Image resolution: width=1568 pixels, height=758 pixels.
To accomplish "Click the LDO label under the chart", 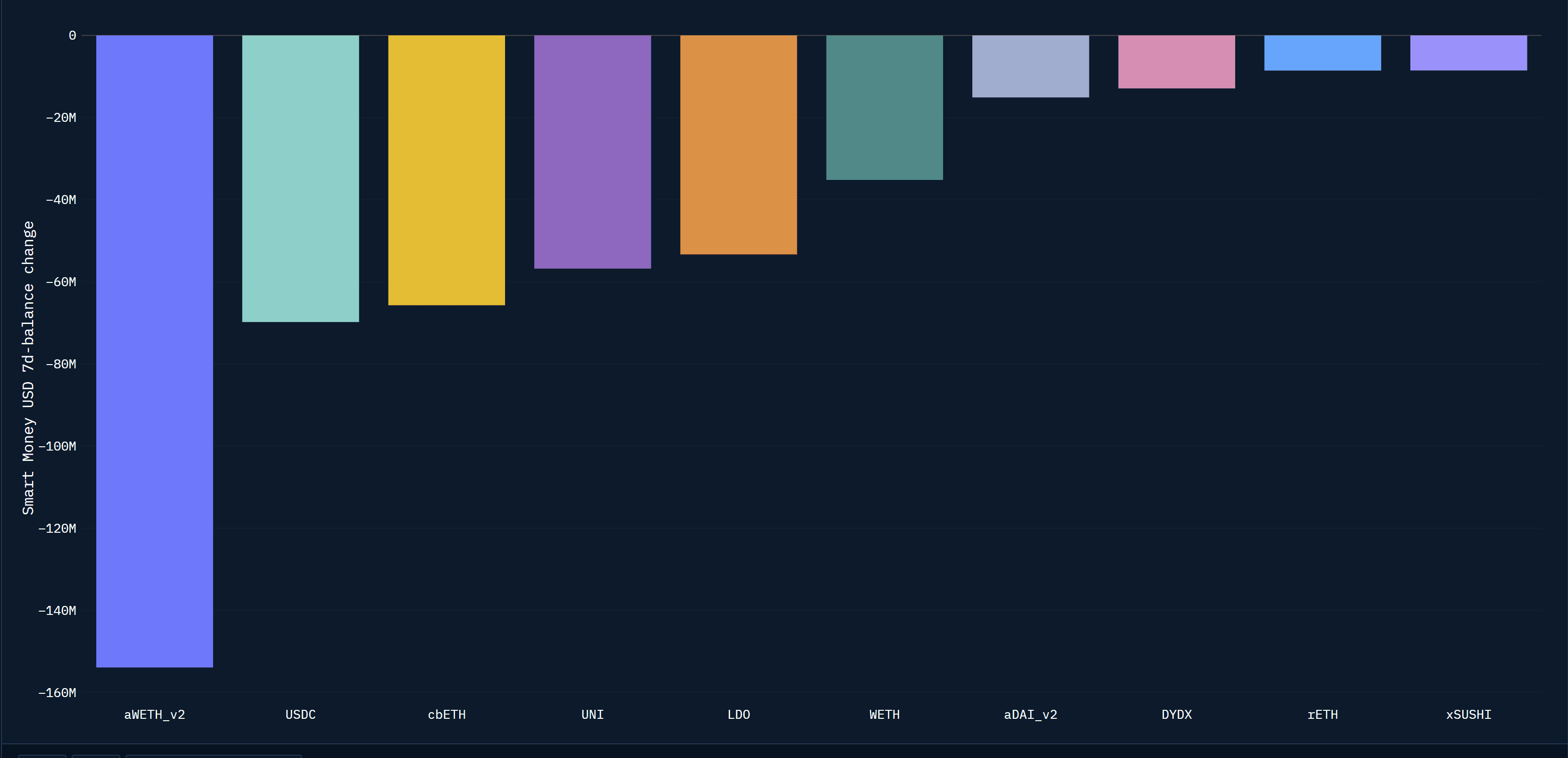I will click(x=738, y=715).
